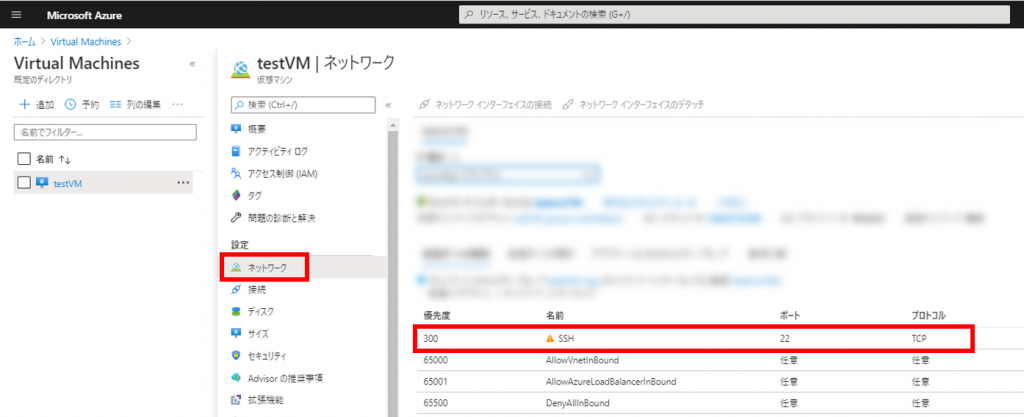Open 列の編集 column editor
Screen dimensions: 1024x417
click(135, 104)
